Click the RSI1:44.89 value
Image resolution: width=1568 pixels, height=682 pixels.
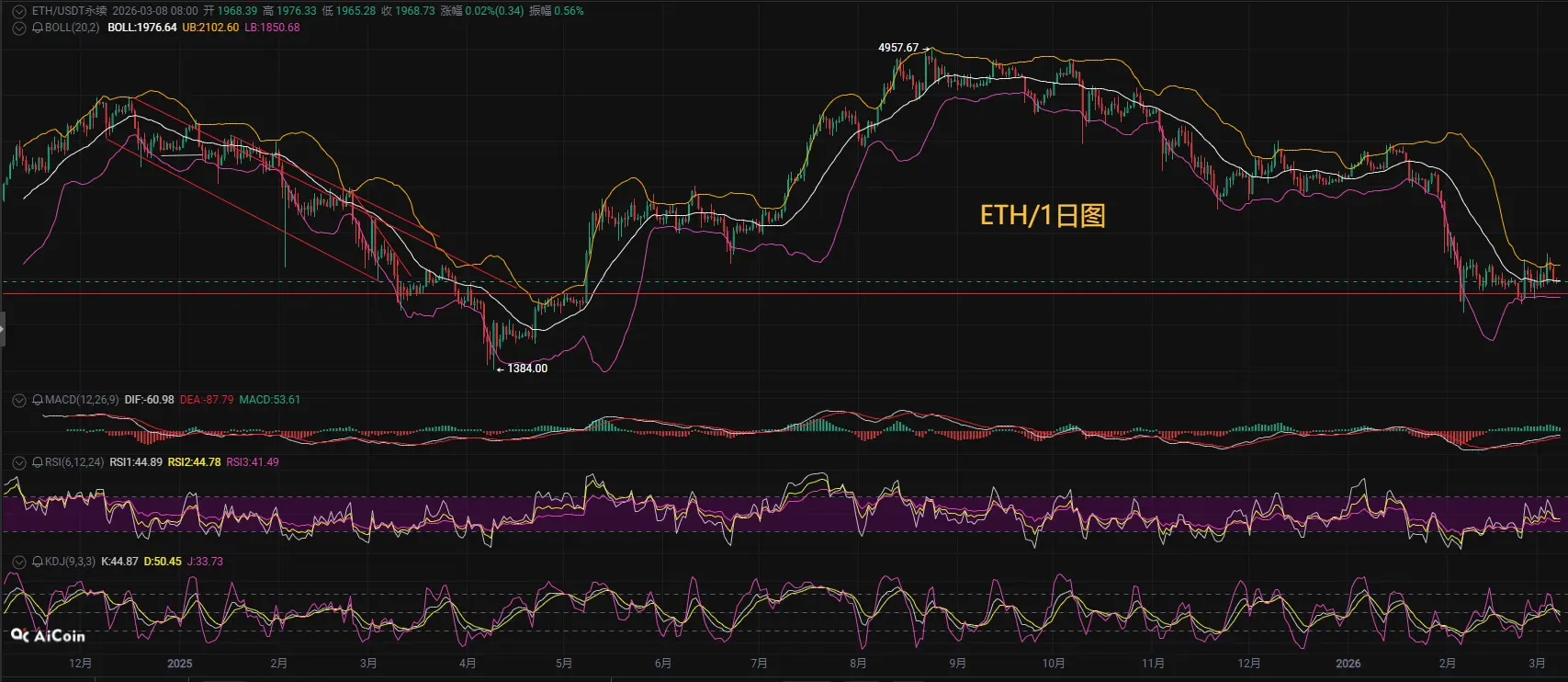136,462
